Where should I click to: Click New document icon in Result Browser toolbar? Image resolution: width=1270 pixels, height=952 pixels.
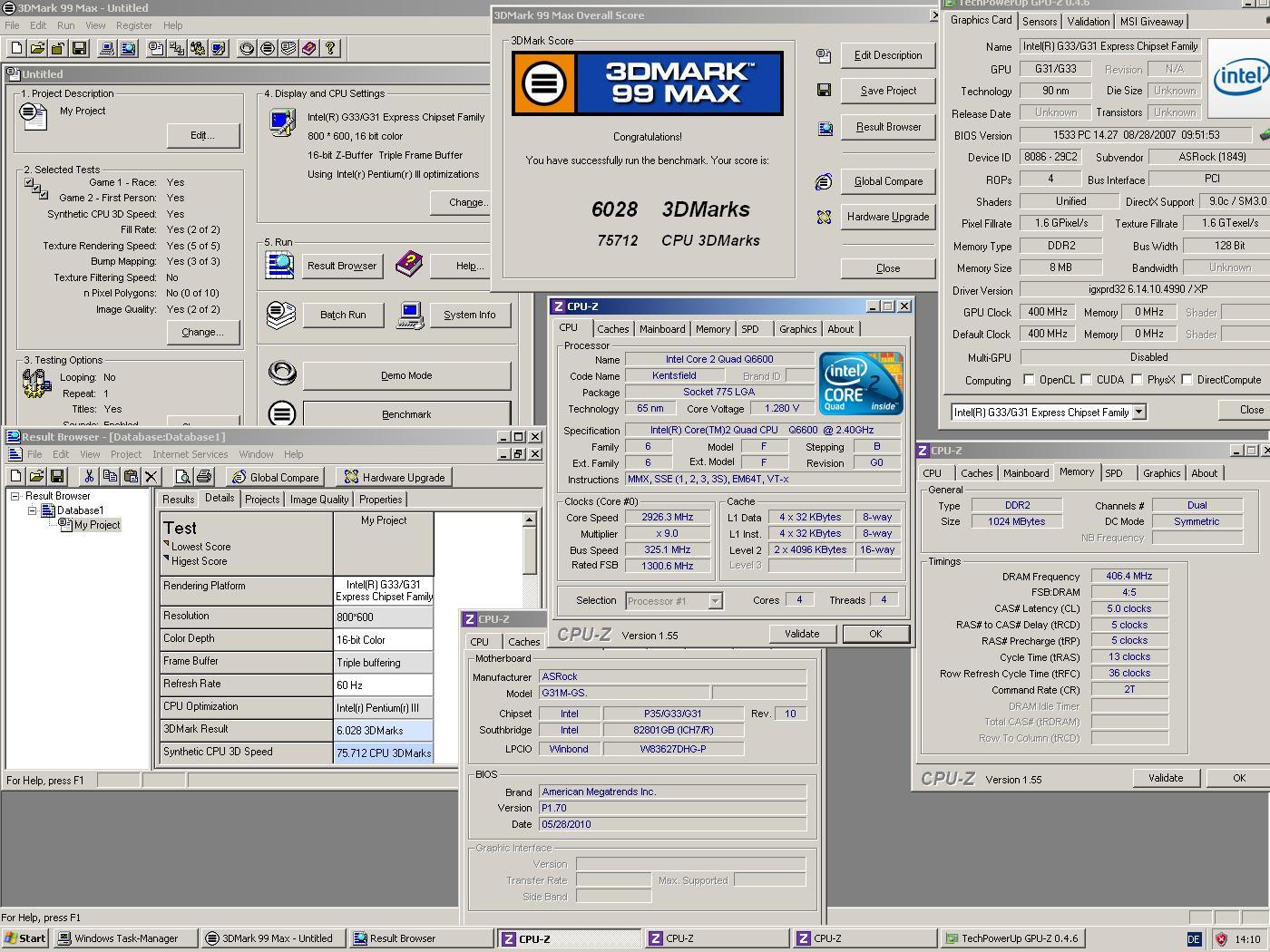tap(15, 476)
